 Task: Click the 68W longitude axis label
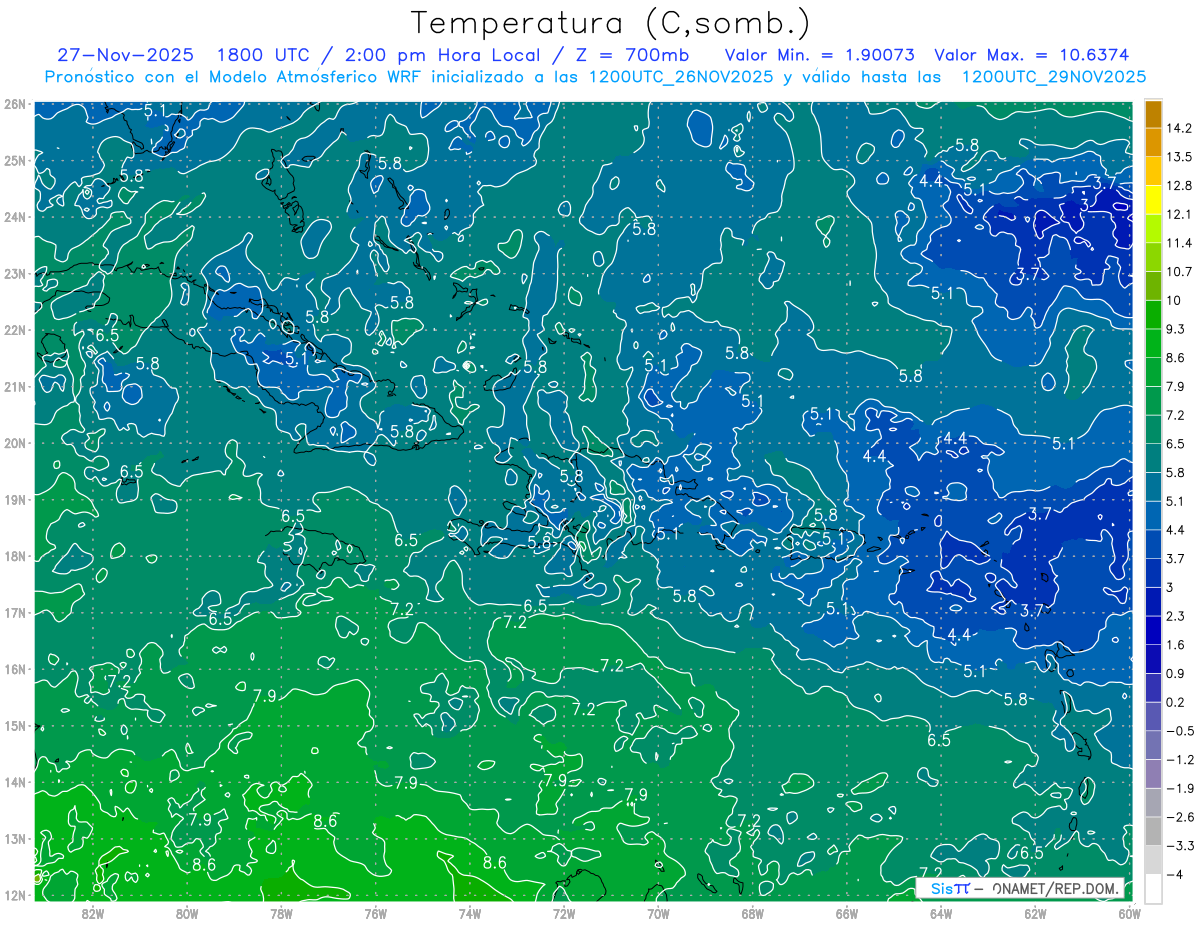point(752,913)
